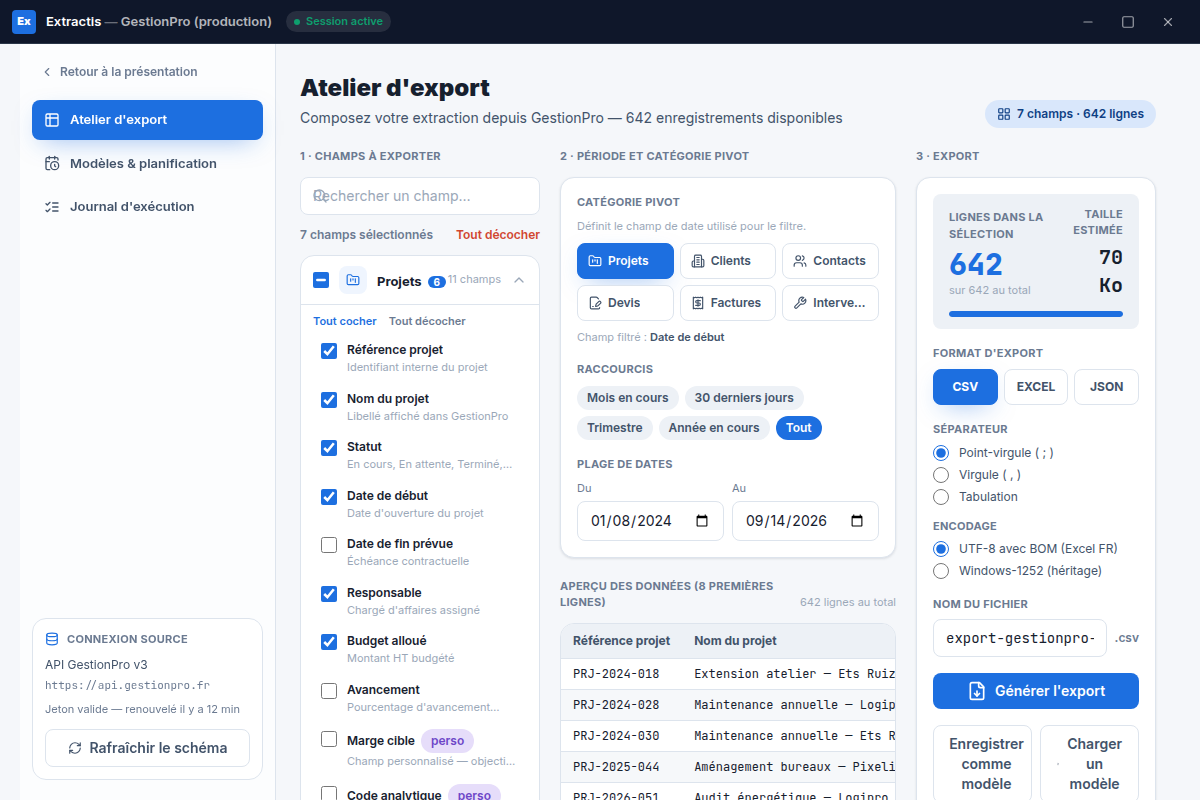The height and width of the screenshot is (800, 1200).
Task: Click the red Tout décocher link beside 7 champs sélectionnés
Action: tap(498, 235)
